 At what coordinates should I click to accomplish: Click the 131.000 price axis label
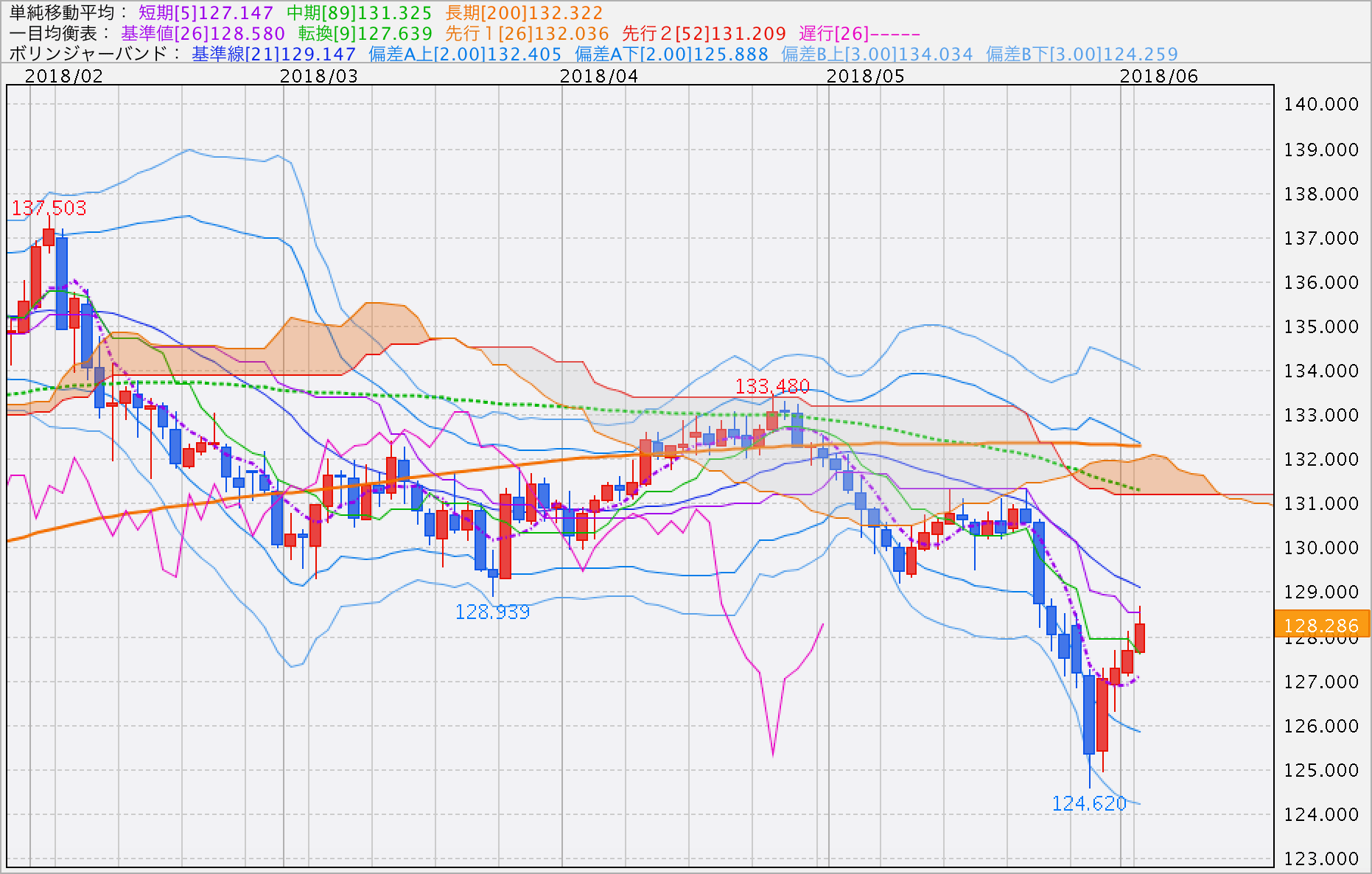[x=1321, y=503]
